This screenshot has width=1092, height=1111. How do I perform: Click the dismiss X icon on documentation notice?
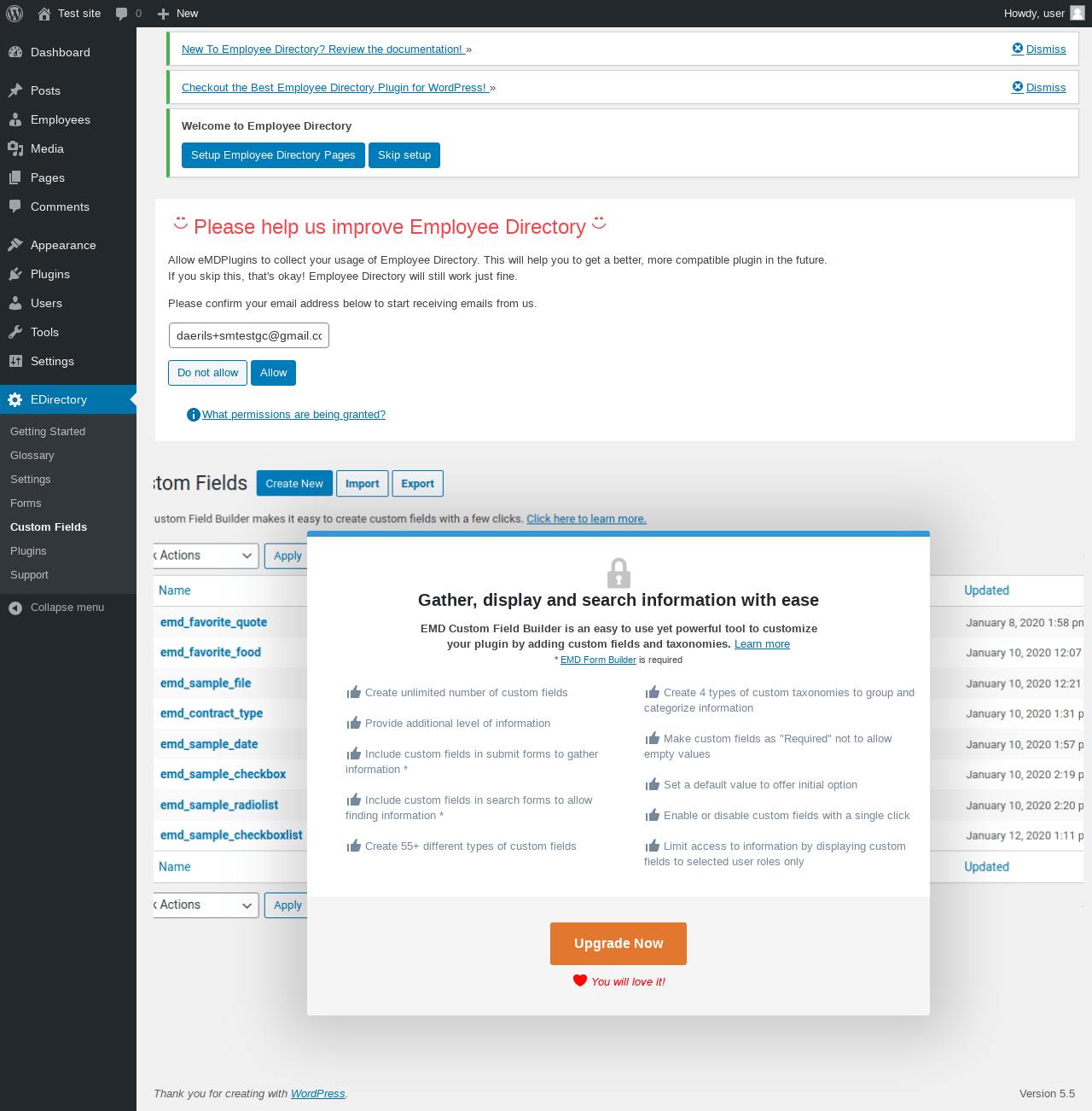coord(1018,49)
